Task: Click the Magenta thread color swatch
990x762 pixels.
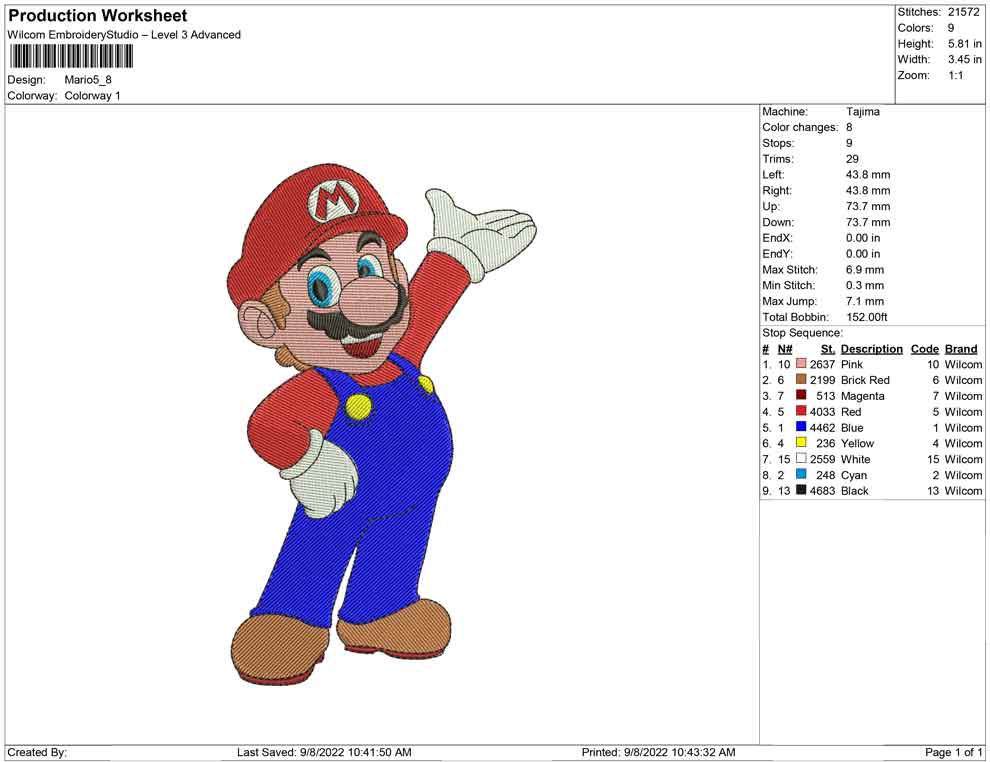Action: pyautogui.click(x=801, y=395)
